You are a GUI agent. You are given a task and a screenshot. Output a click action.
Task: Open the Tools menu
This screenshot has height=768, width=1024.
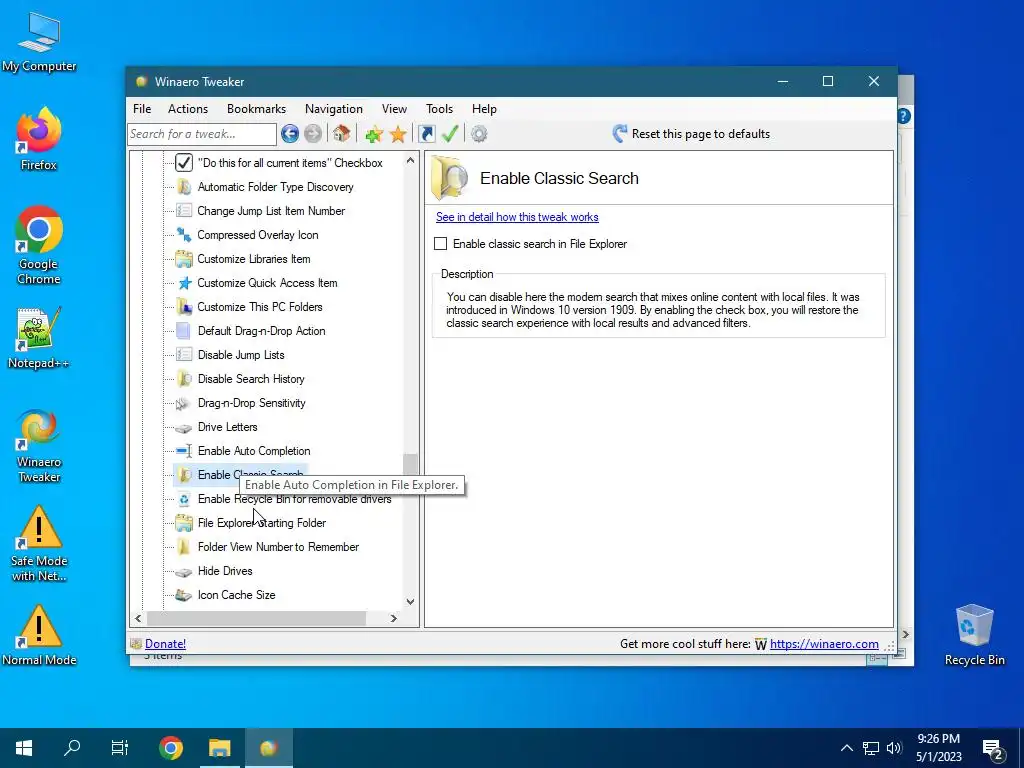439,109
